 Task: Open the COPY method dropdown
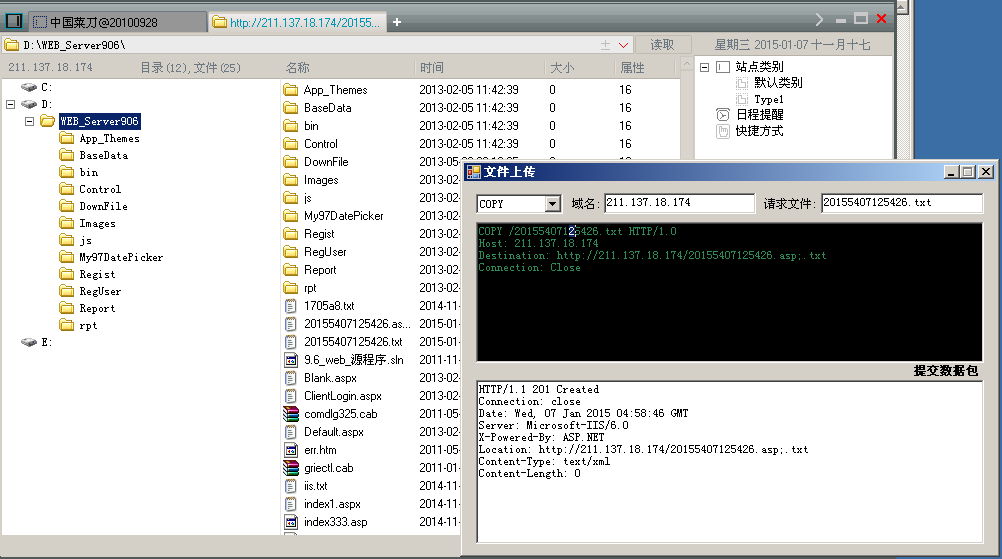[553, 204]
